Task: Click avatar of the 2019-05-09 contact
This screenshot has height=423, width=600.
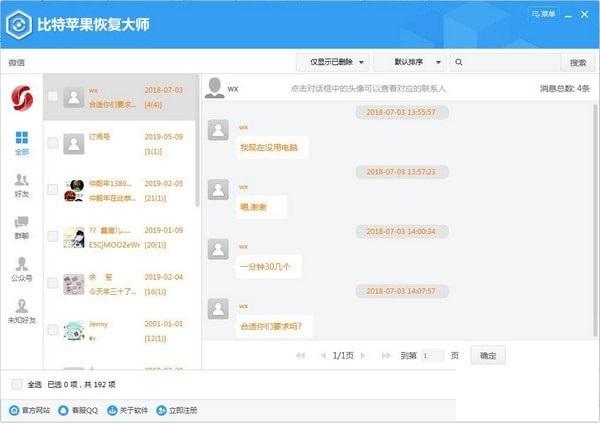Action: [x=73, y=144]
